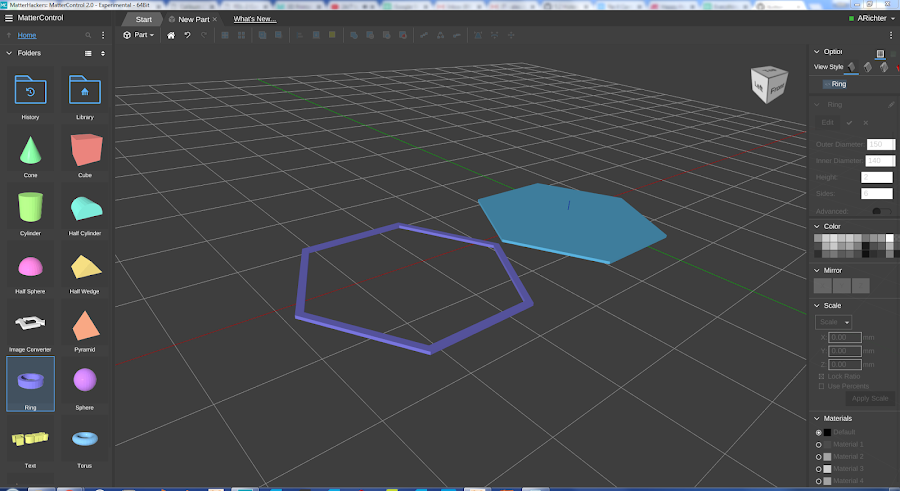This screenshot has height=491, width=900.
Task: Select the Ring item in scene tree
Action: point(835,84)
